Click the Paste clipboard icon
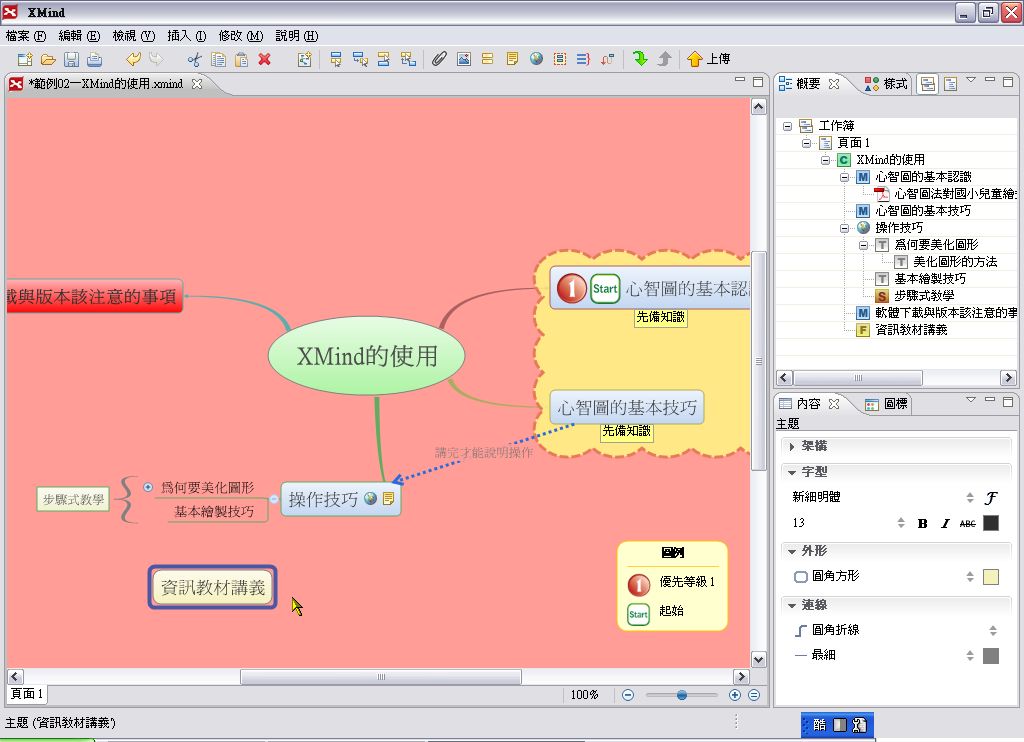Image resolution: width=1024 pixels, height=742 pixels. tap(241, 59)
